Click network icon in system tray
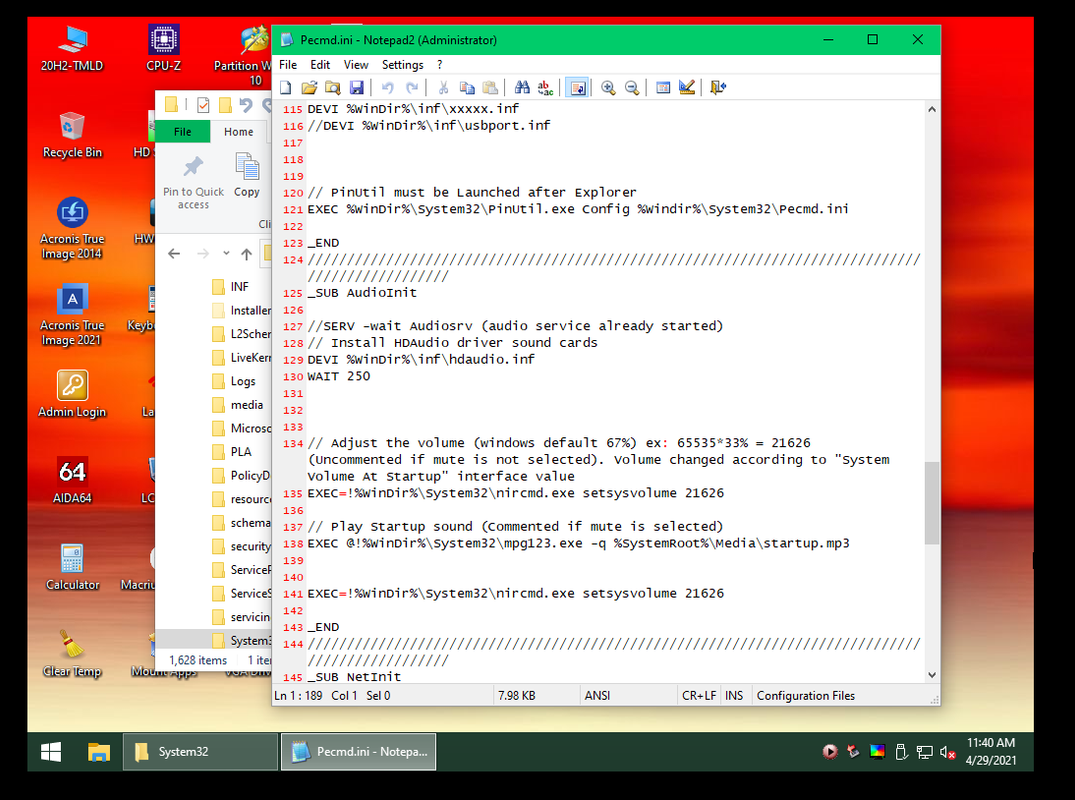 [924, 752]
